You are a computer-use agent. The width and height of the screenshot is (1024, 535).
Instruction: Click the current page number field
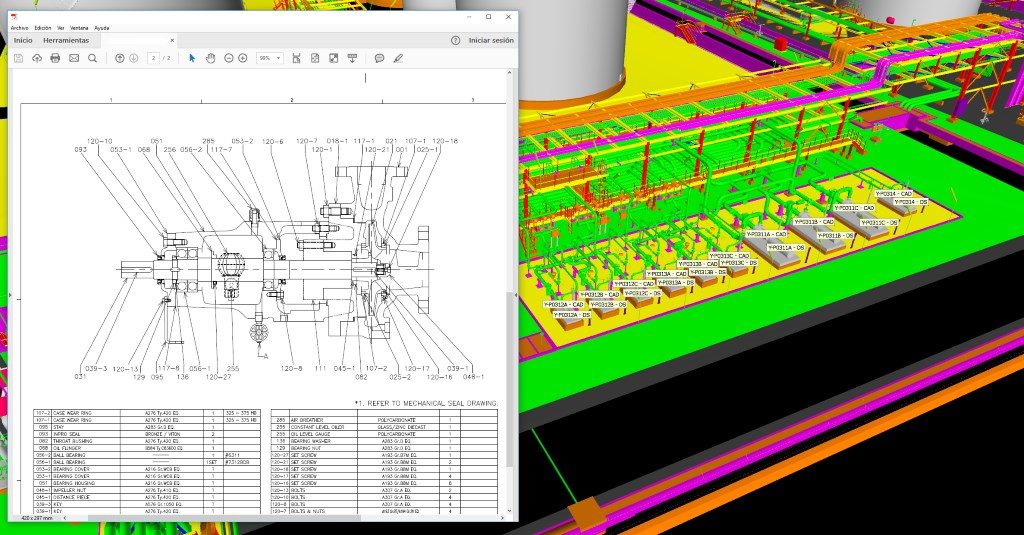pyautogui.click(x=152, y=58)
